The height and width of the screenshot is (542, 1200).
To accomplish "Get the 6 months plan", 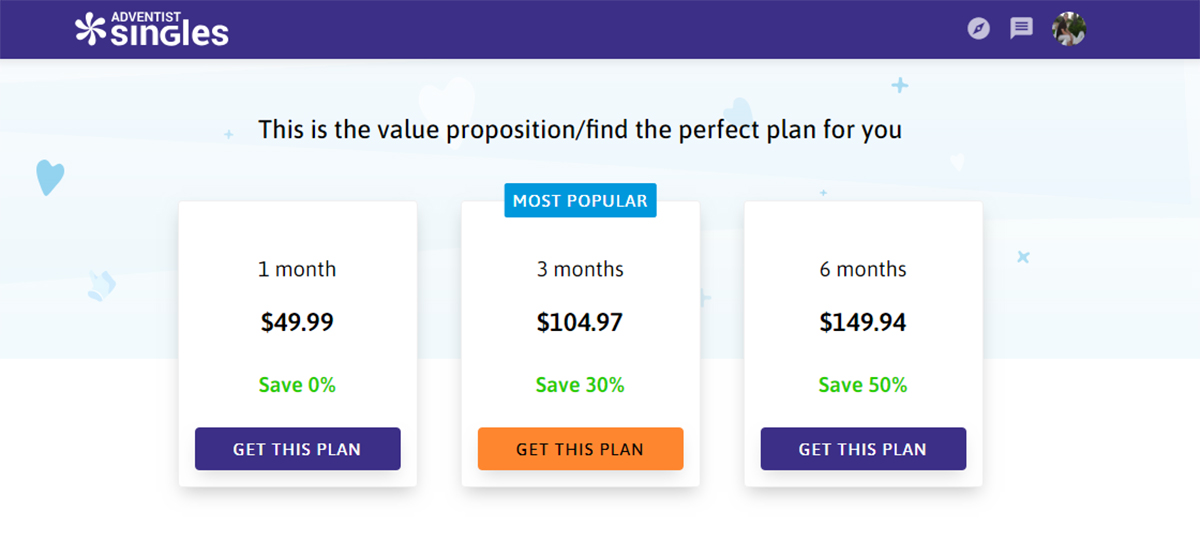I will (x=863, y=449).
